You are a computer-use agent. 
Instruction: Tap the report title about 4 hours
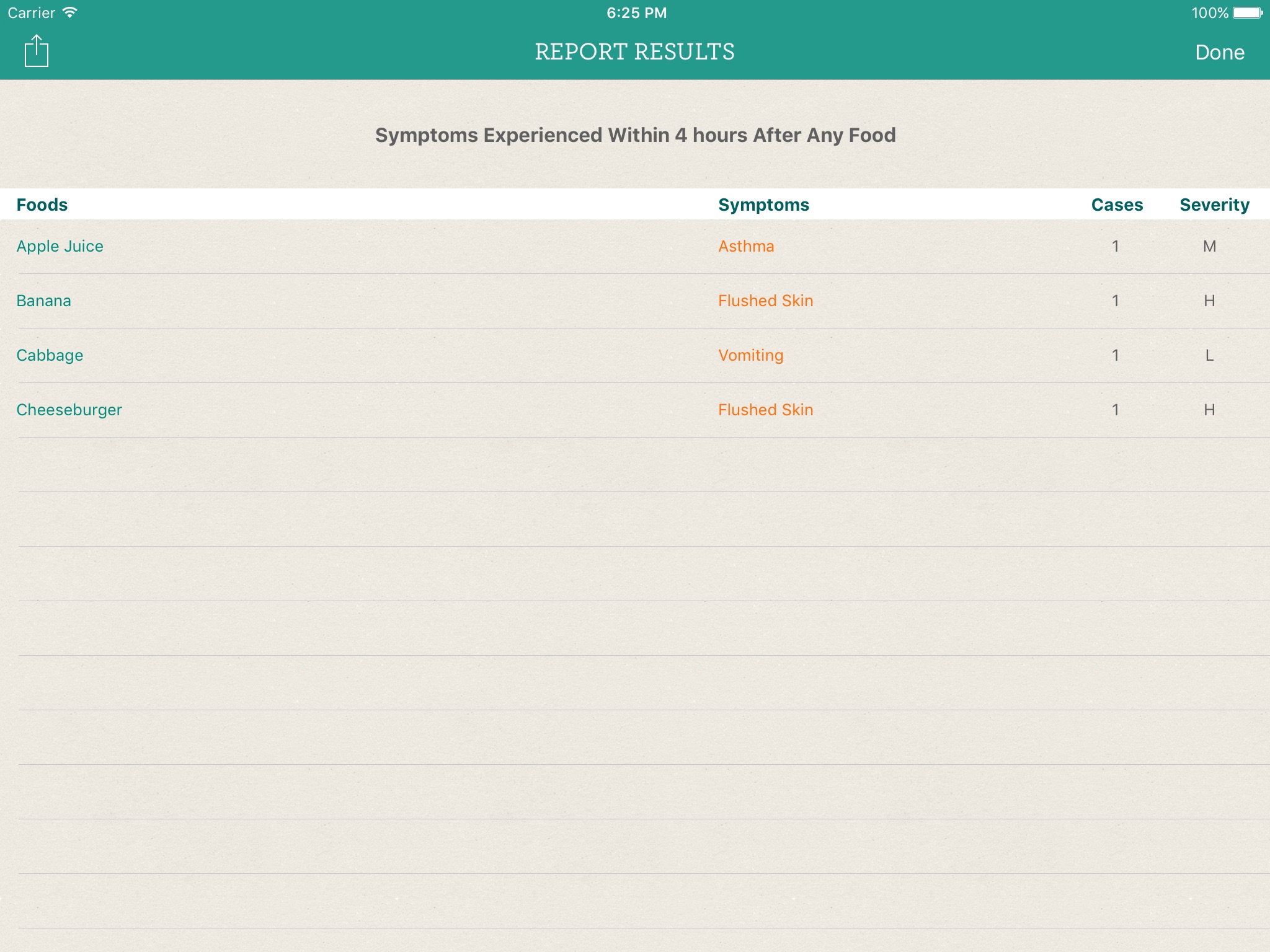click(x=635, y=135)
